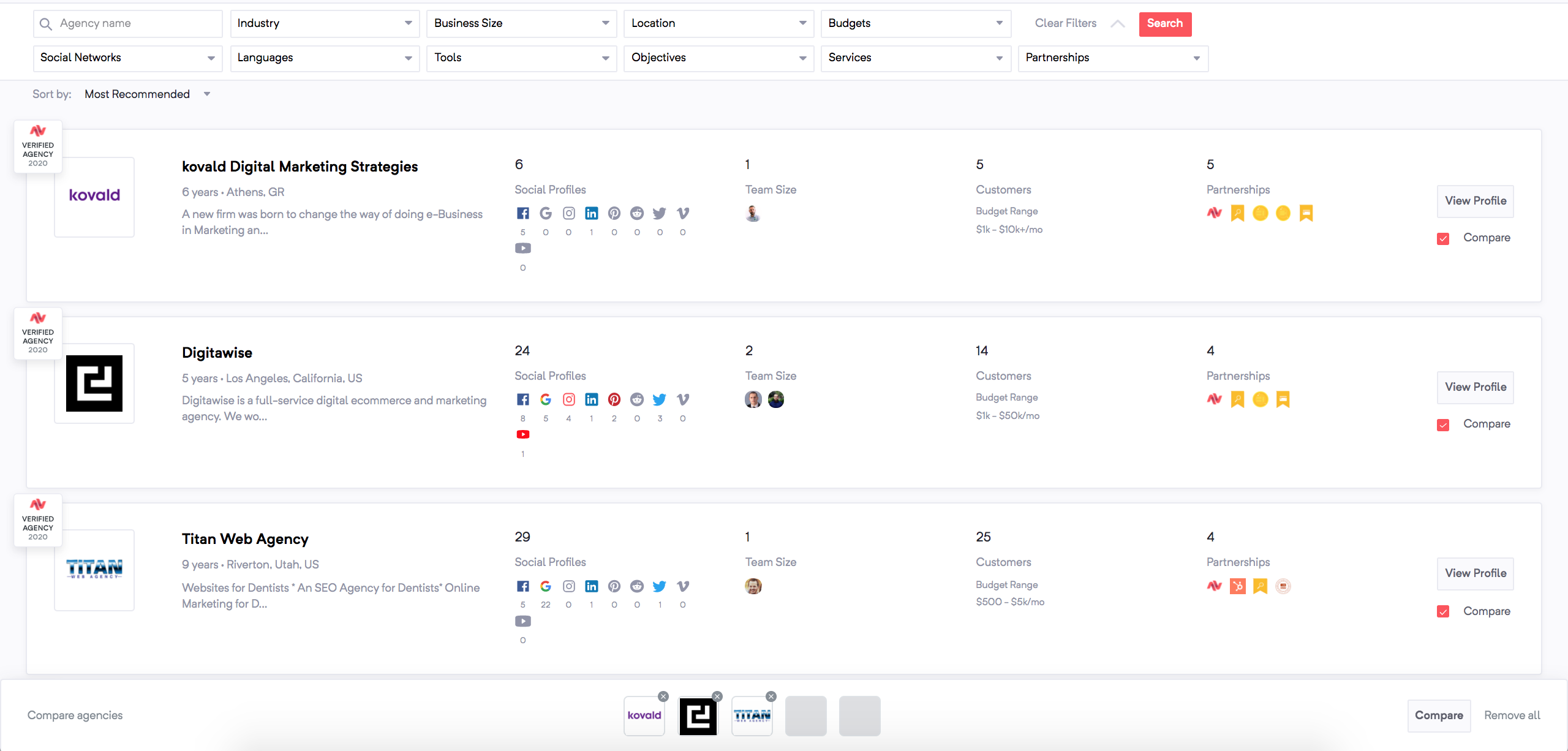Viewport: 1568px width, 751px height.
Task: Open the Services filter dropdown
Action: 916,58
